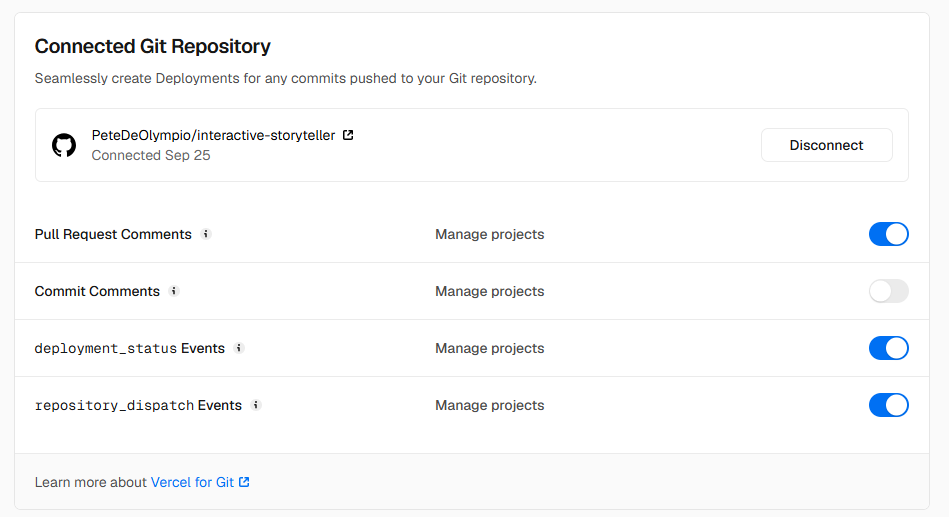
Task: Click info icon next to deployment_status Events
Action: click(x=239, y=348)
